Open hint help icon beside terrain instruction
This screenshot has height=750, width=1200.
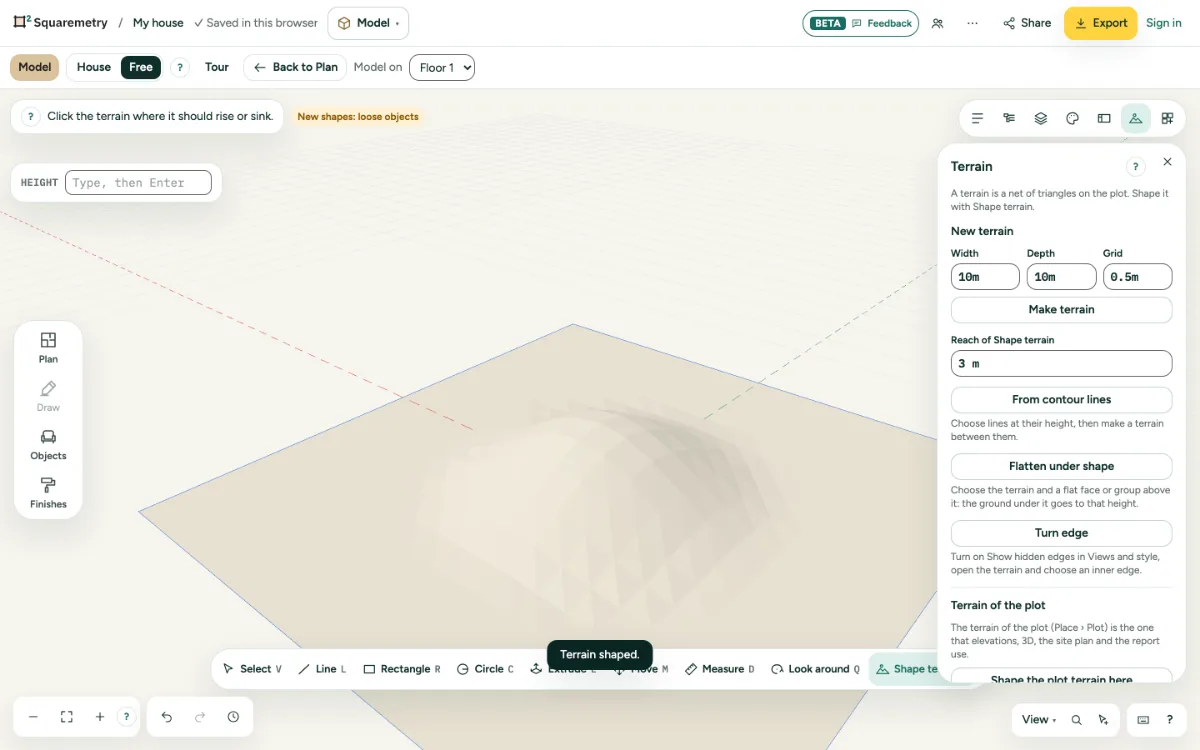point(30,116)
